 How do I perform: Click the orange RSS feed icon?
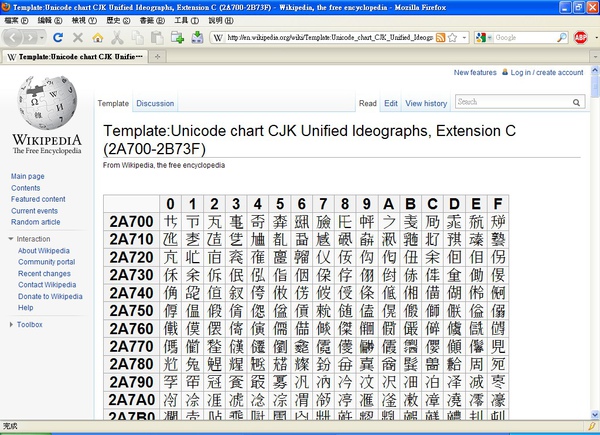(440, 37)
